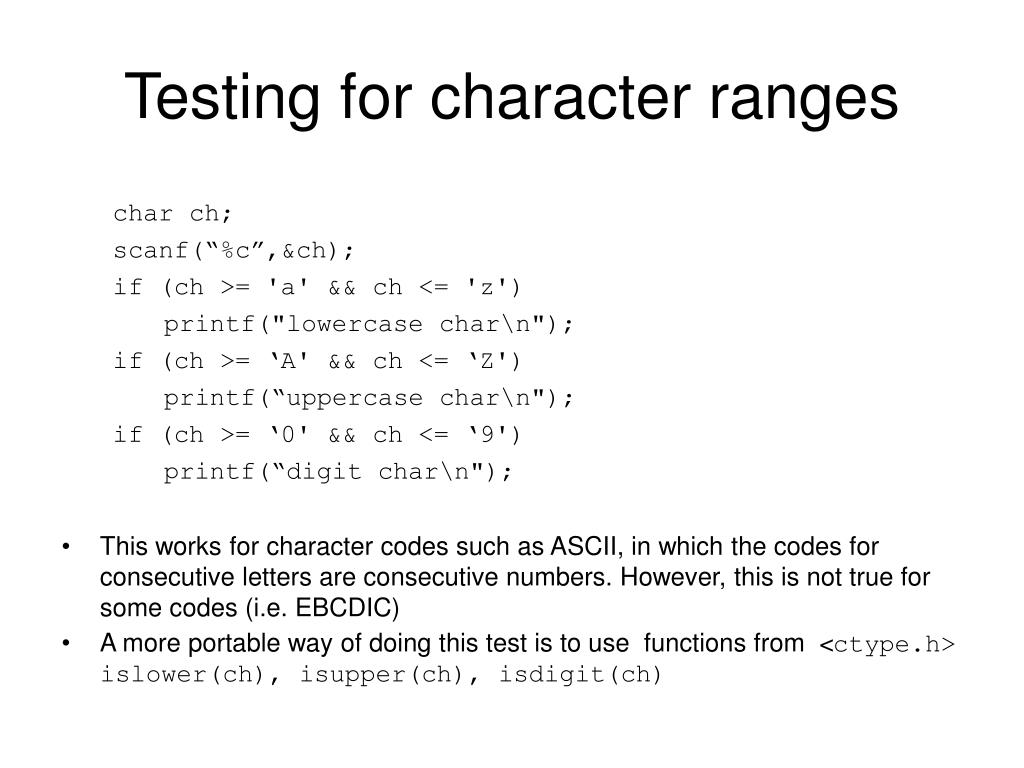This screenshot has height=768, width=1024.
Task: Click the word EBCDIC in parentheses
Action: [343, 608]
